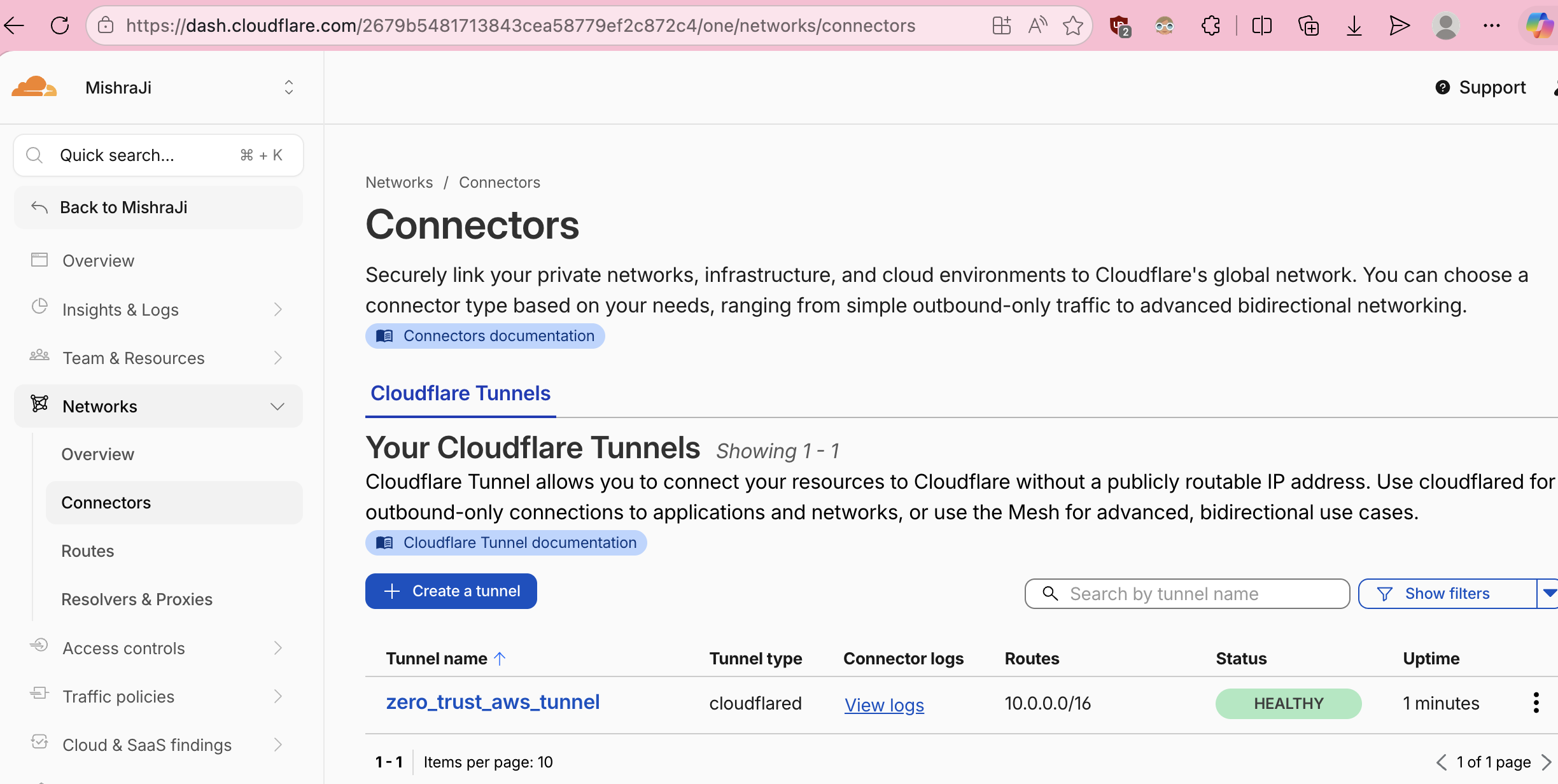This screenshot has height=784, width=1558.
Task: Click Search by tunnel name field
Action: (x=1187, y=594)
